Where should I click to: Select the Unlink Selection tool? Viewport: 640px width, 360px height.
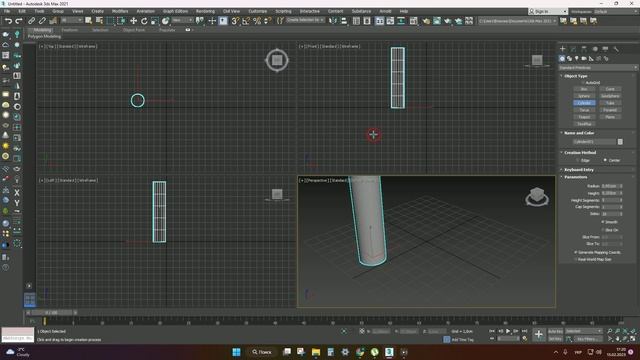[x=42, y=21]
